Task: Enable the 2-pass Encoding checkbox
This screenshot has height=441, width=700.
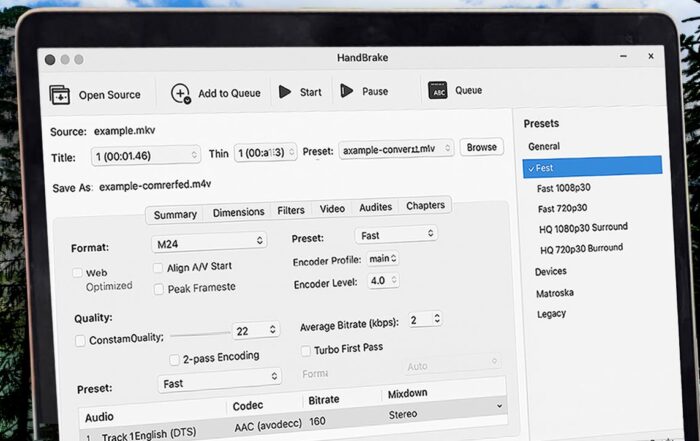Action: [x=175, y=359]
